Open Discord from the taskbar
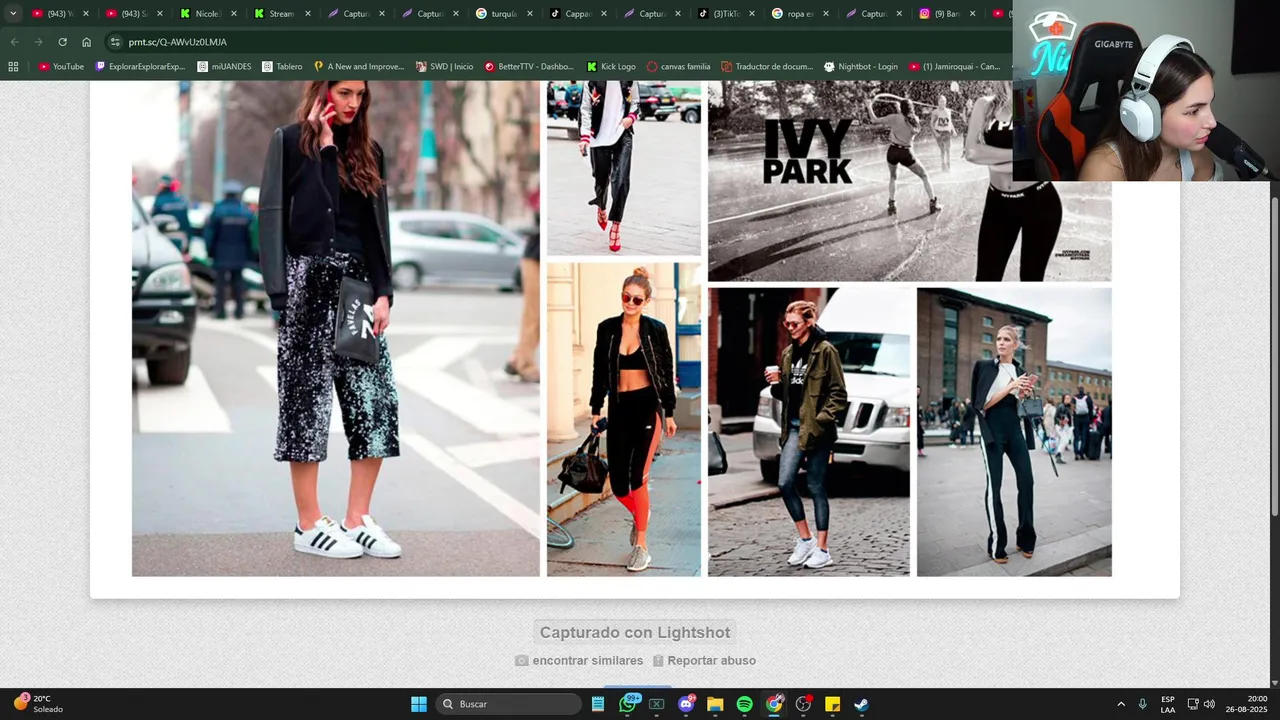Screen dimensions: 1280x720 click(x=686, y=704)
